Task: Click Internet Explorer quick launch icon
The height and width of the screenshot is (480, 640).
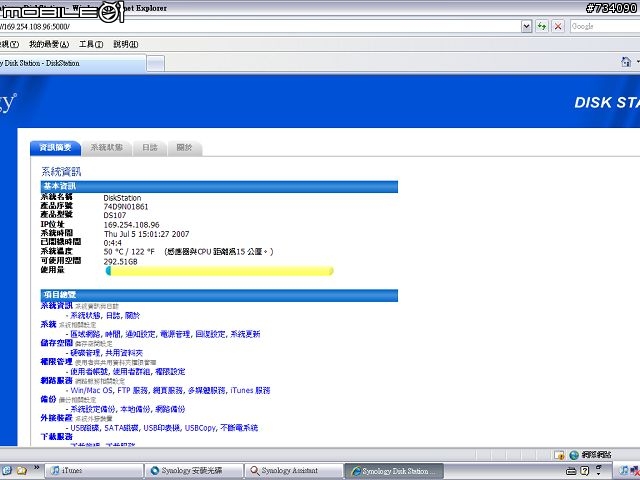Action: 7,471
